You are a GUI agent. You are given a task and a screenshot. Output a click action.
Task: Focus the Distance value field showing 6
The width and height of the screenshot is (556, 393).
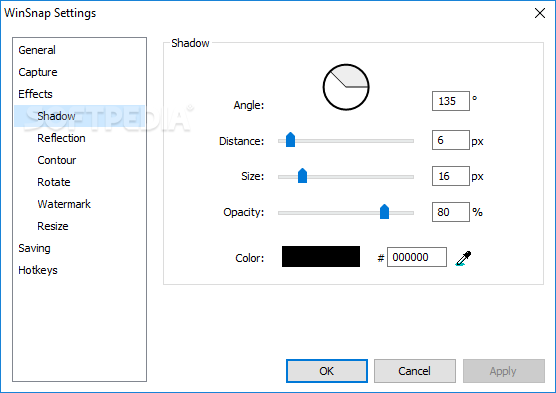point(451,140)
